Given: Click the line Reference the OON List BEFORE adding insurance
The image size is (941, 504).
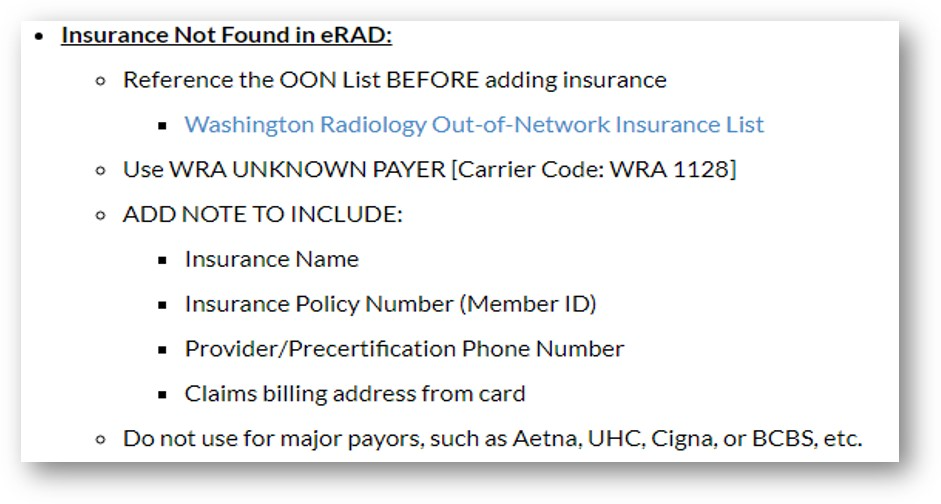Looking at the screenshot, I should click(x=394, y=80).
